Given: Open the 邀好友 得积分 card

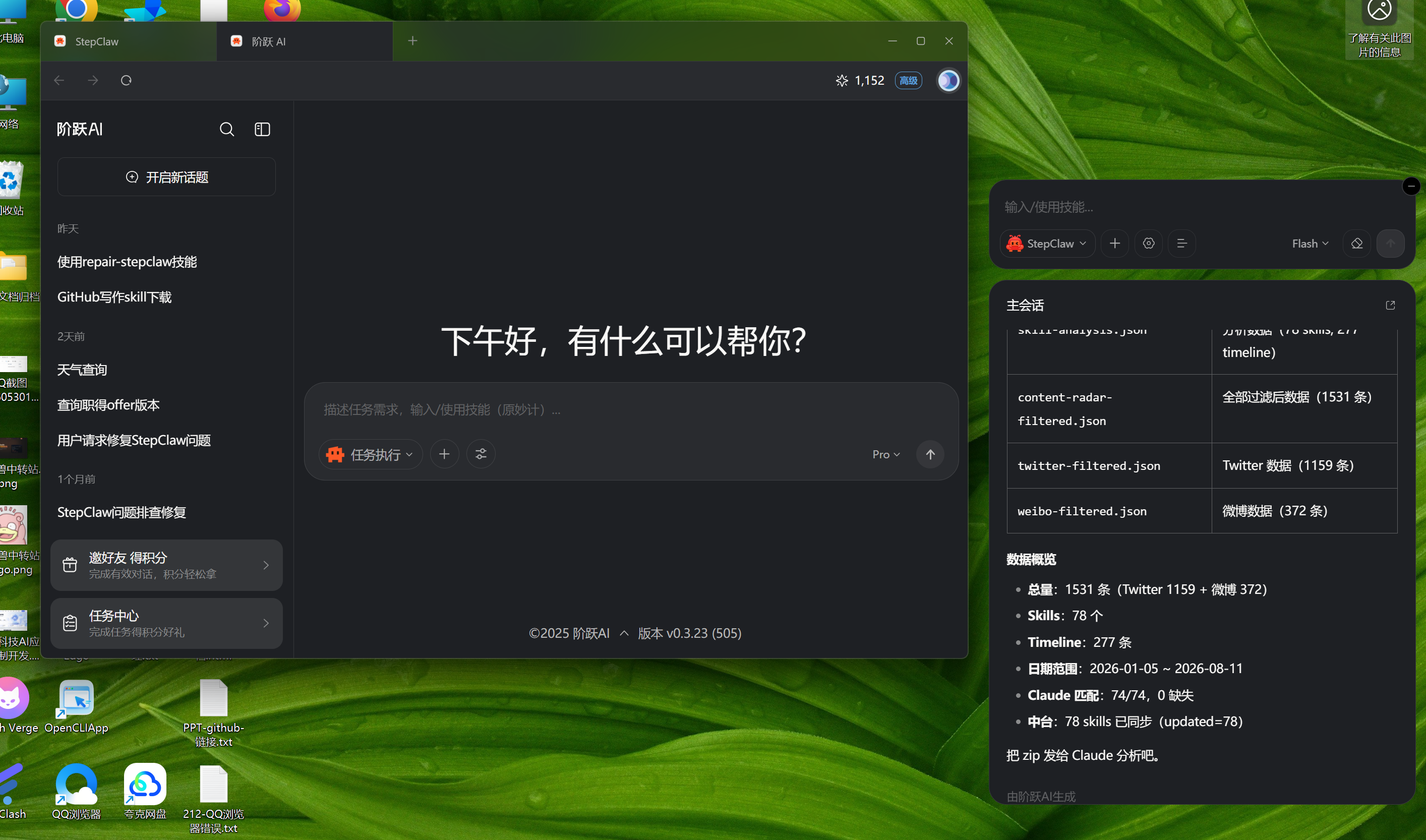Looking at the screenshot, I should 166,565.
